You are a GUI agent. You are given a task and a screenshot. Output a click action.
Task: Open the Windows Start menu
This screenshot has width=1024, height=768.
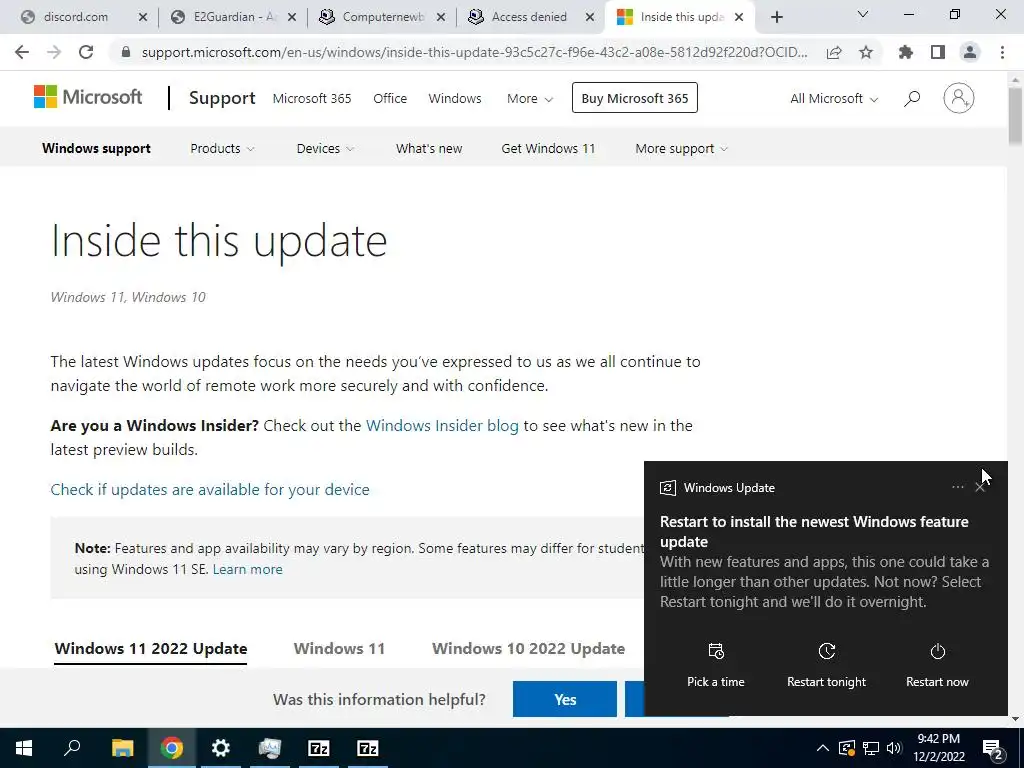coord(24,748)
